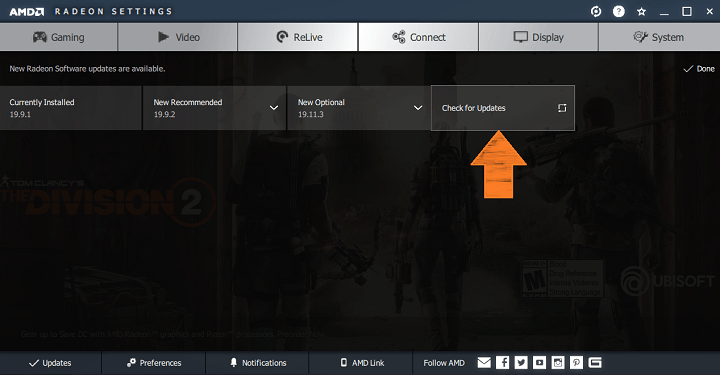Screen dimensions: 720x375
Task: Click the AMD Gaming community icon, last in the Follow AMD row
Action: tap(595, 363)
